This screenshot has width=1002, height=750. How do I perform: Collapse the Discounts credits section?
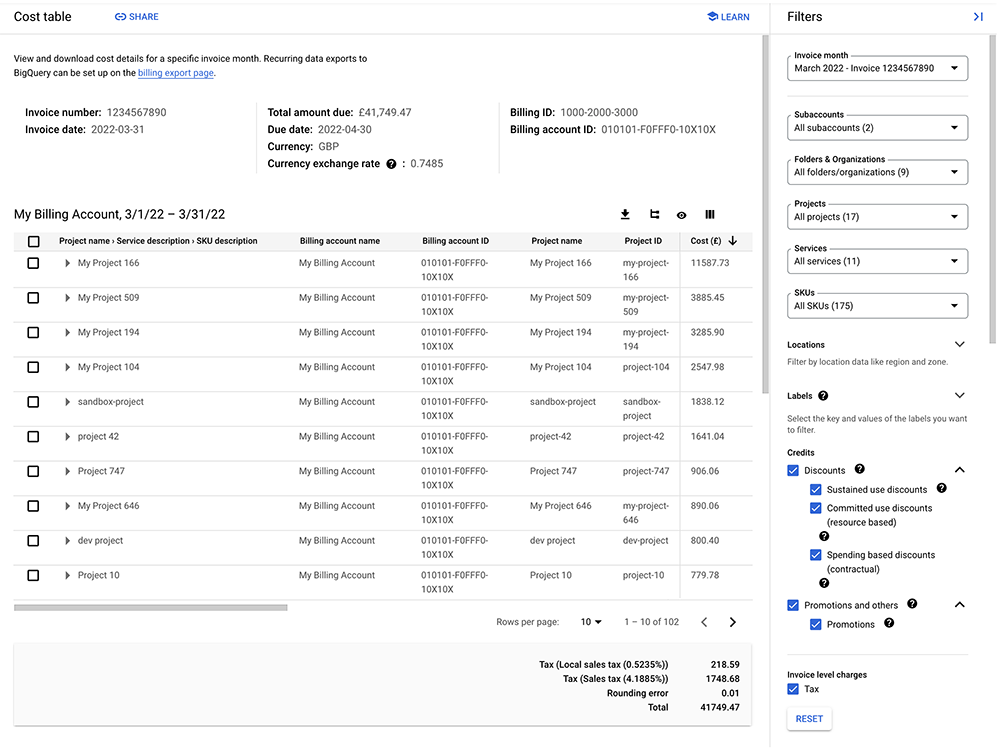[x=959, y=470]
